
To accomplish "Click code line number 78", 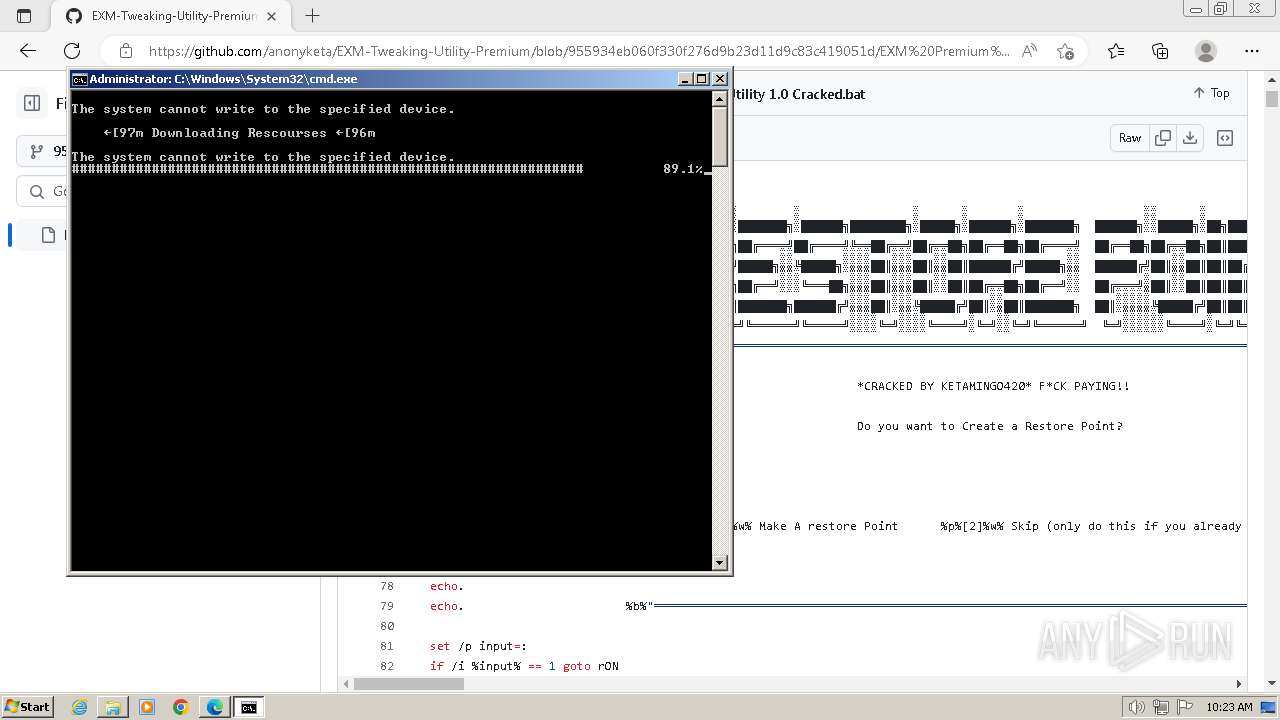I will click(x=387, y=586).
